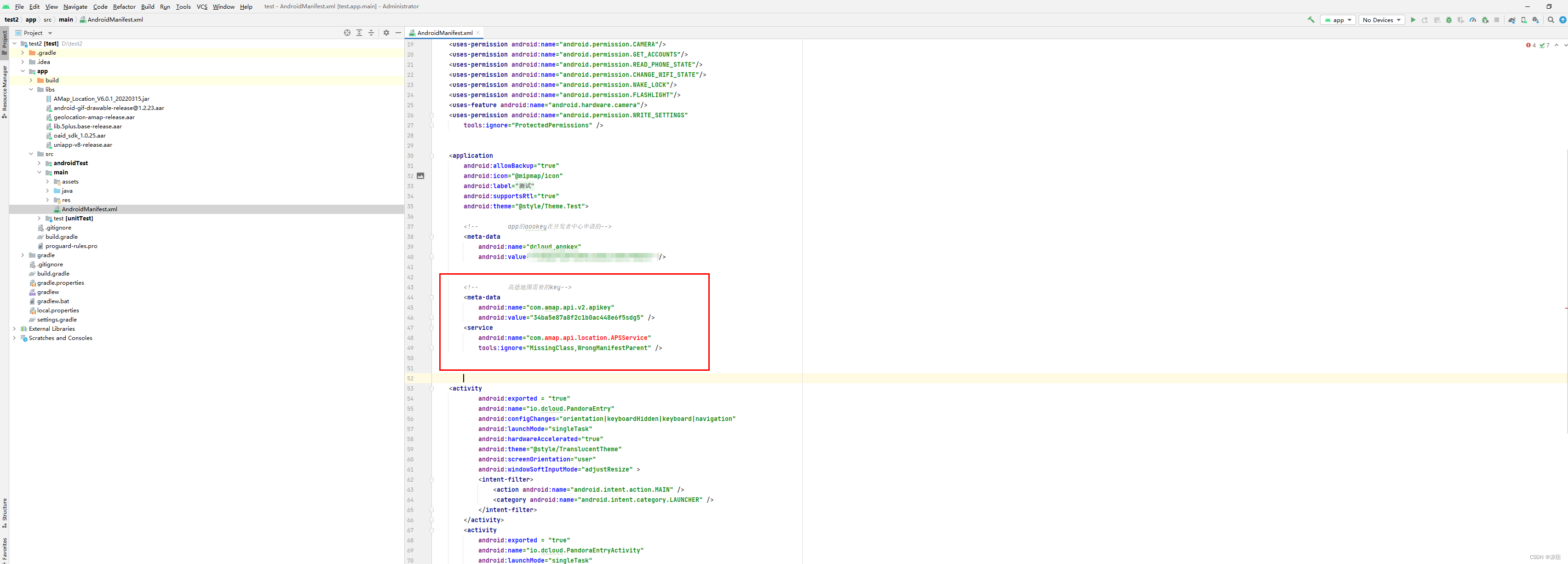Toggle the Resource Manager side tab
The height and width of the screenshot is (564, 1568).
click(4, 92)
